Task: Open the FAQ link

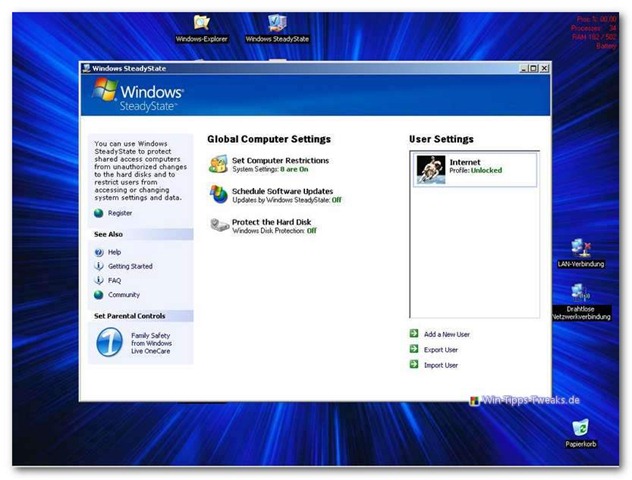Action: click(x=114, y=281)
